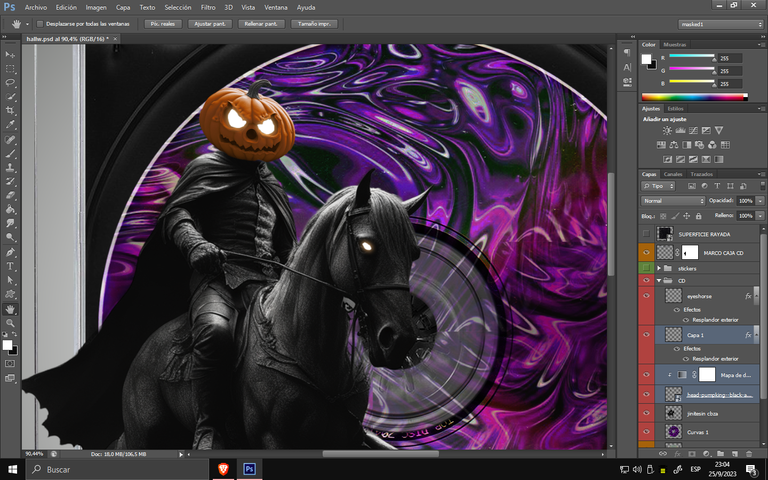Screen dimensions: 768x480
Task: Collapse eyeshorse layer effects arrow
Action: (x=756, y=296)
